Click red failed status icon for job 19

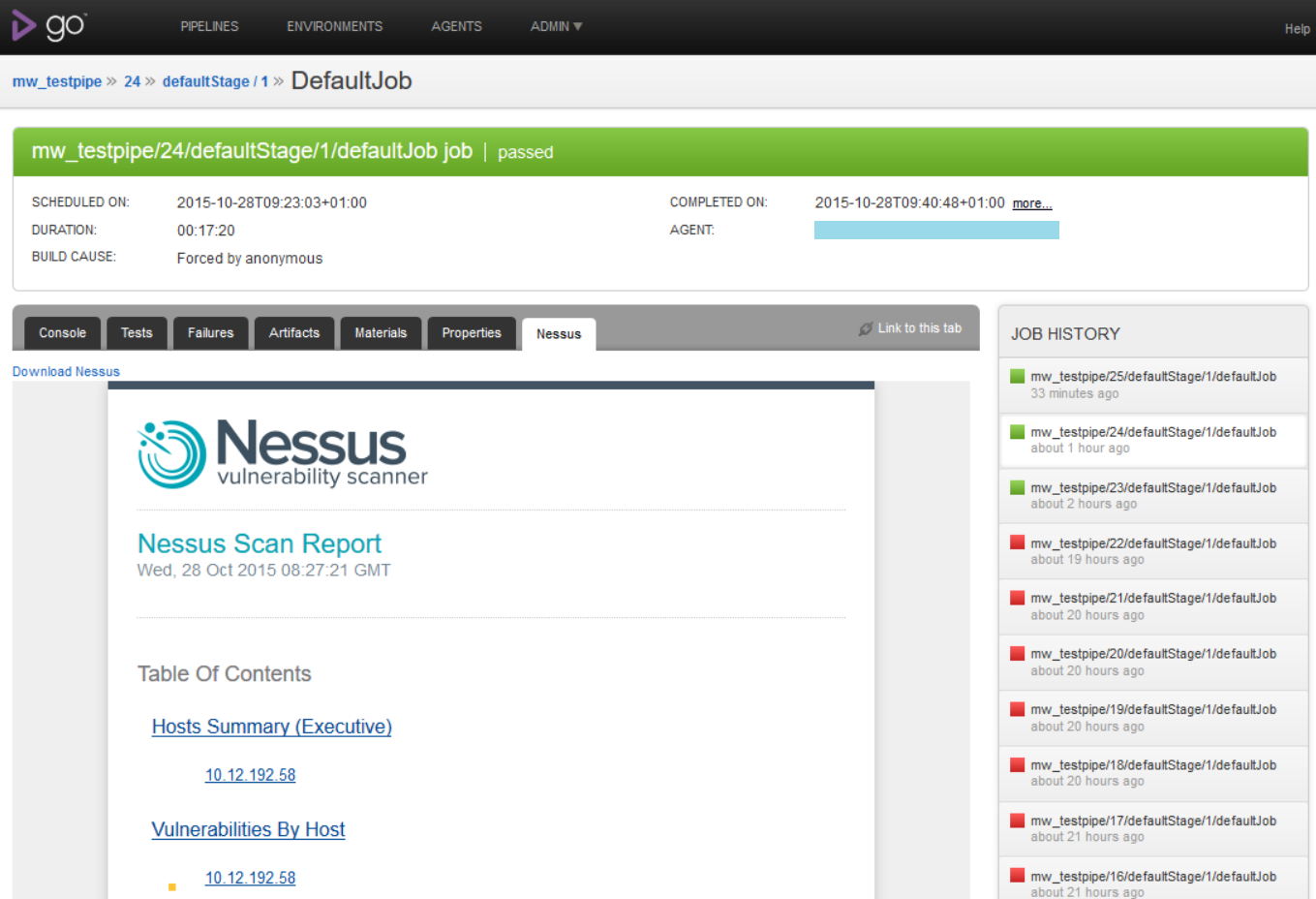click(1017, 709)
